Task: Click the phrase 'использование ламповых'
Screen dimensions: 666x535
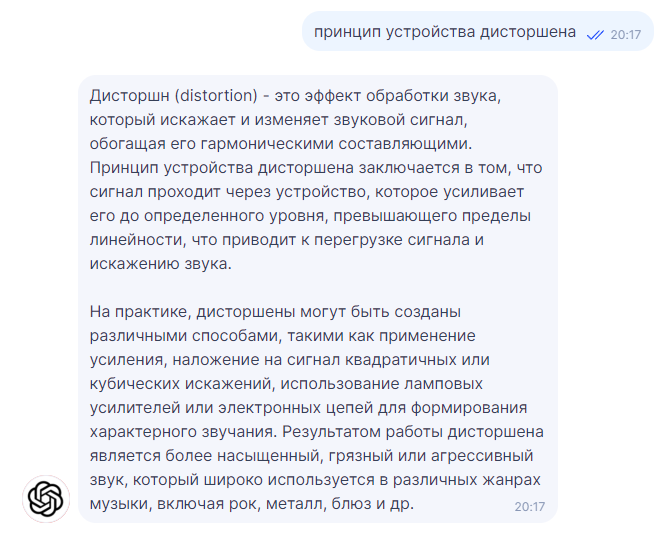Action: pyautogui.click(x=381, y=384)
